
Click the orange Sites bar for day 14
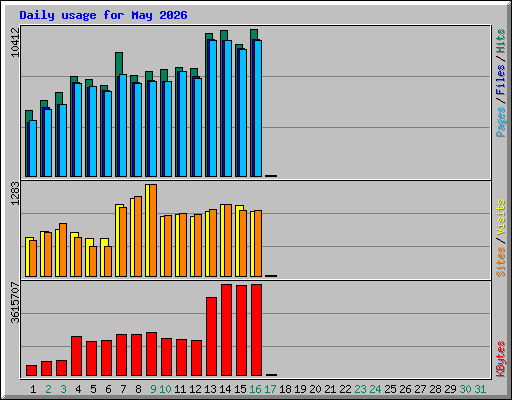pyautogui.click(x=228, y=241)
